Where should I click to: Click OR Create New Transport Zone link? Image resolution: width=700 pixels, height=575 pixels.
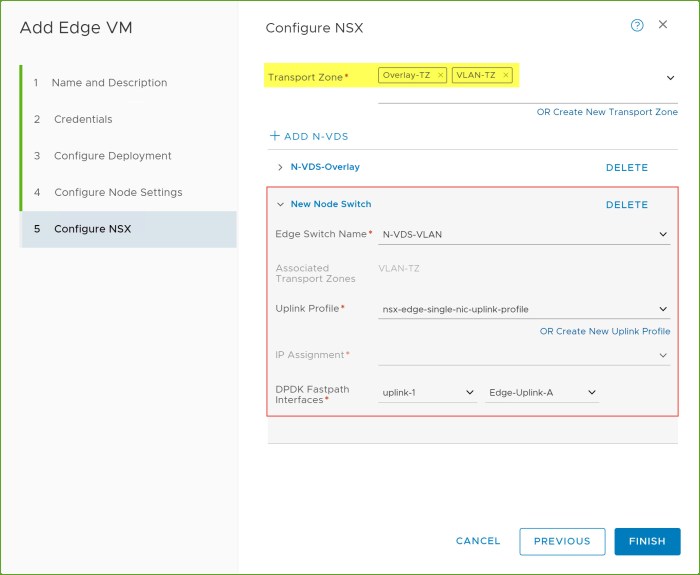(x=607, y=112)
